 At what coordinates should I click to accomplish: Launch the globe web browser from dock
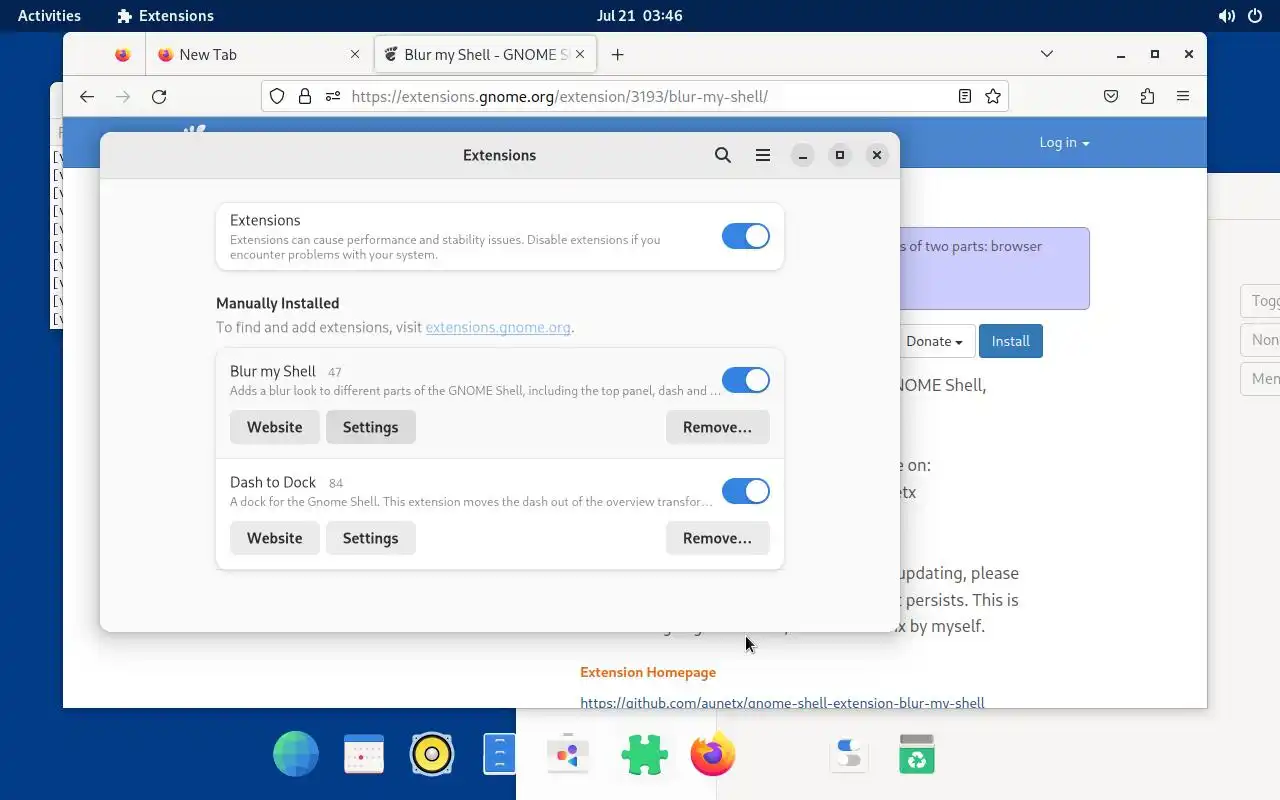(x=296, y=755)
